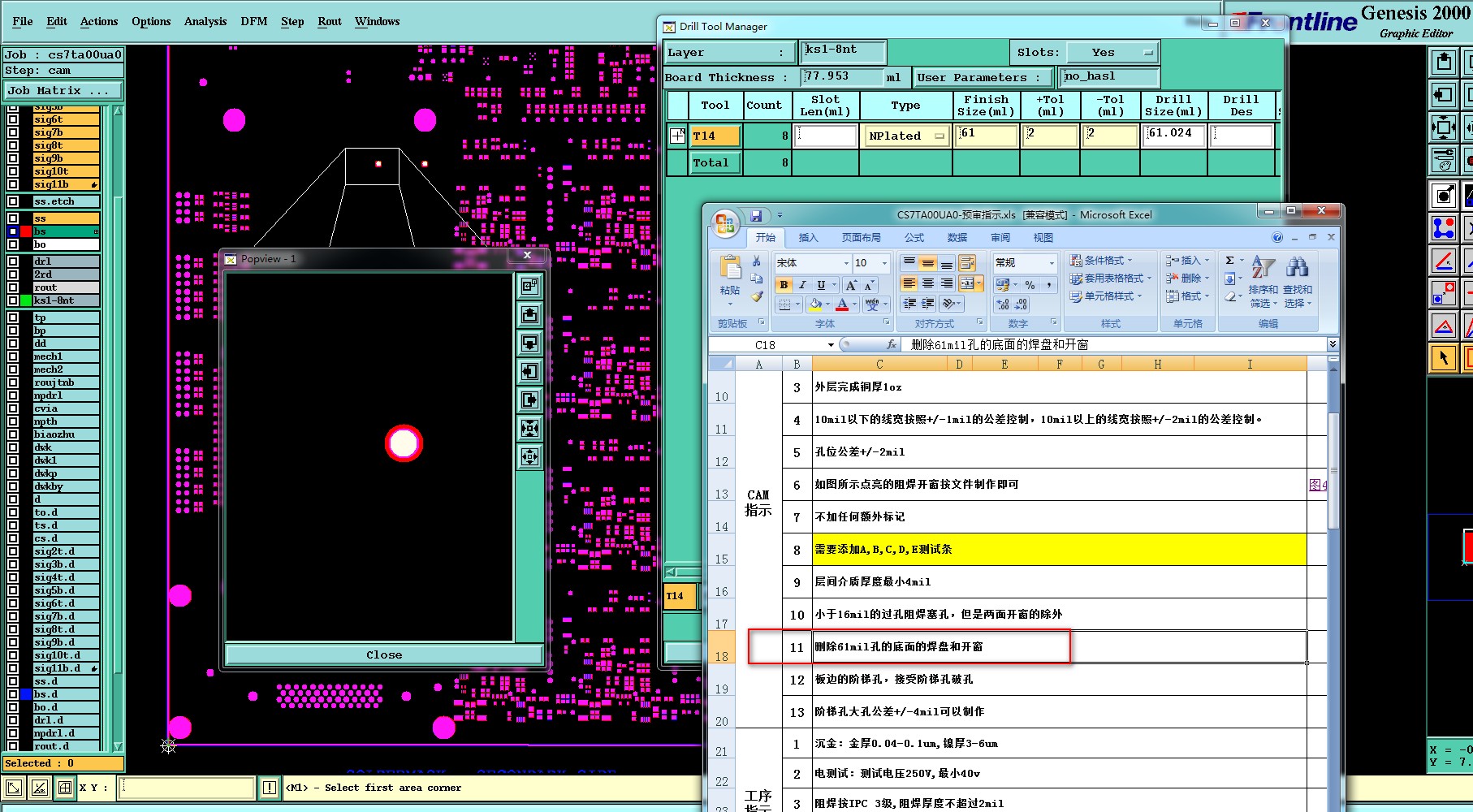Click the pan right icon in Popview
Viewport: 1473px width, 812px height.
pyautogui.click(x=530, y=400)
